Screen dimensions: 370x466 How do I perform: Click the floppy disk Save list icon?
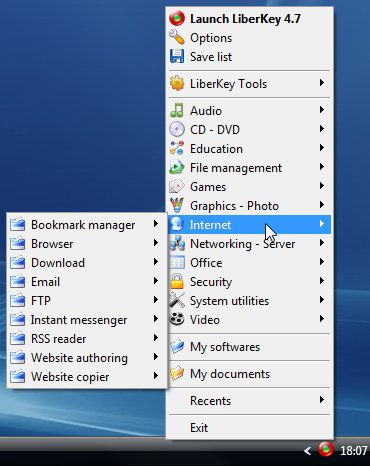(177, 56)
